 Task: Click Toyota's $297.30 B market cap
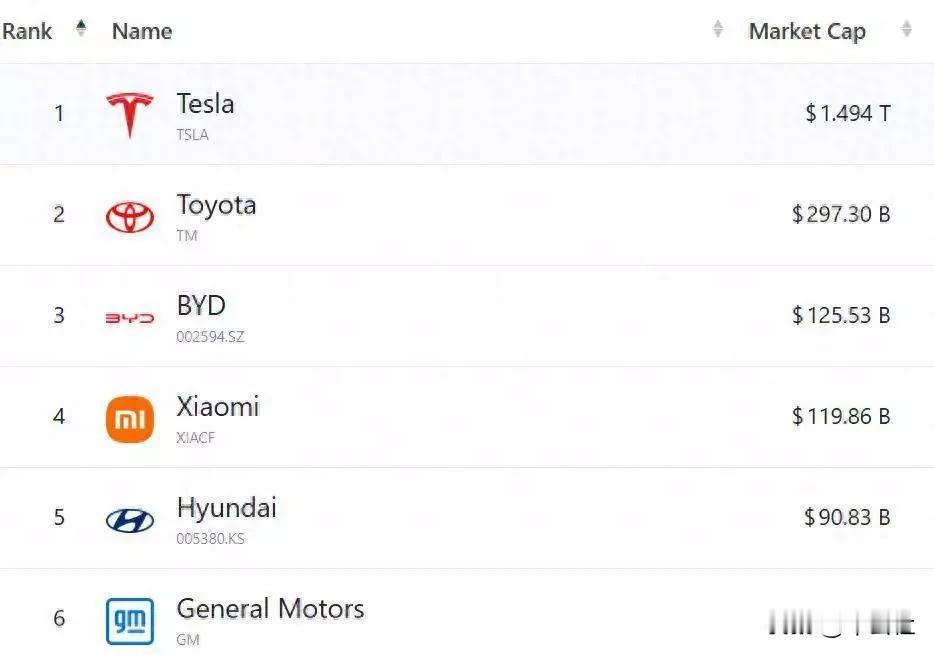pyautogui.click(x=840, y=214)
